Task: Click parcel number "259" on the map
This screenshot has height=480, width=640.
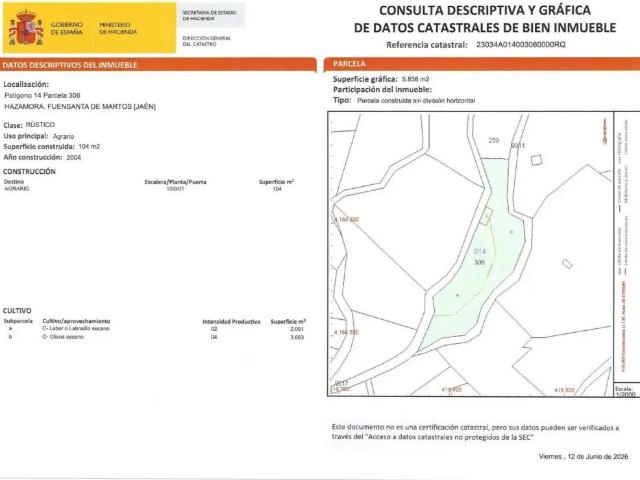Action: [493, 140]
